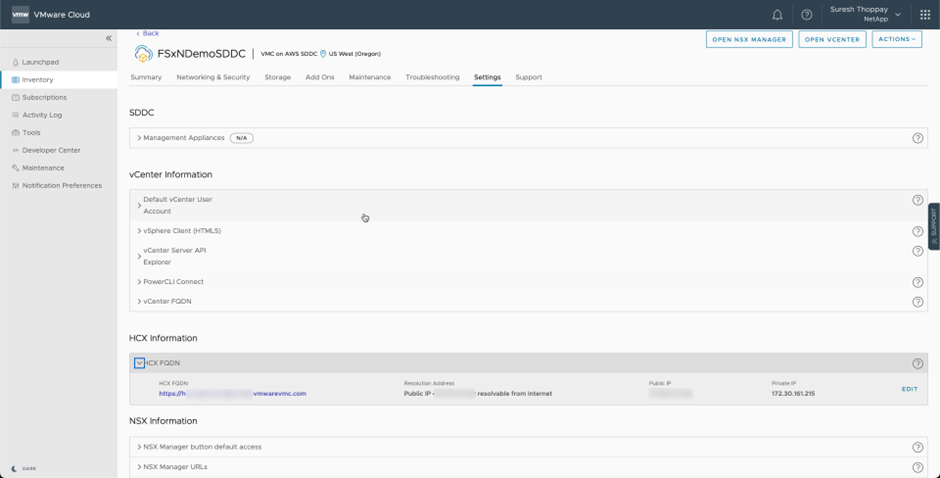Image resolution: width=940 pixels, height=478 pixels.
Task: Open Activity Log in the sidebar
Action: pyautogui.click(x=42, y=115)
